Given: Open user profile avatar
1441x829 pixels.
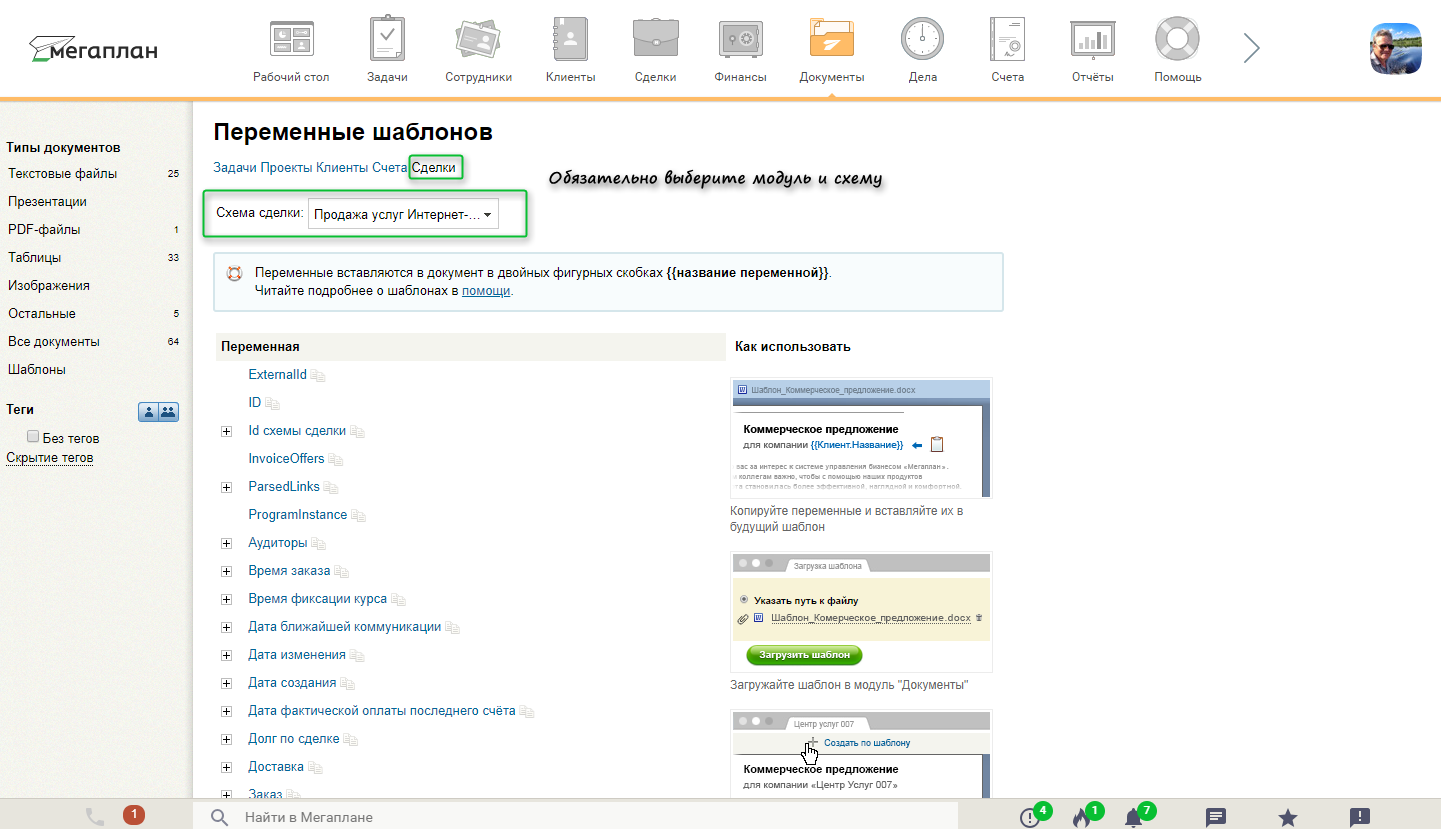Looking at the screenshot, I should [1395, 48].
